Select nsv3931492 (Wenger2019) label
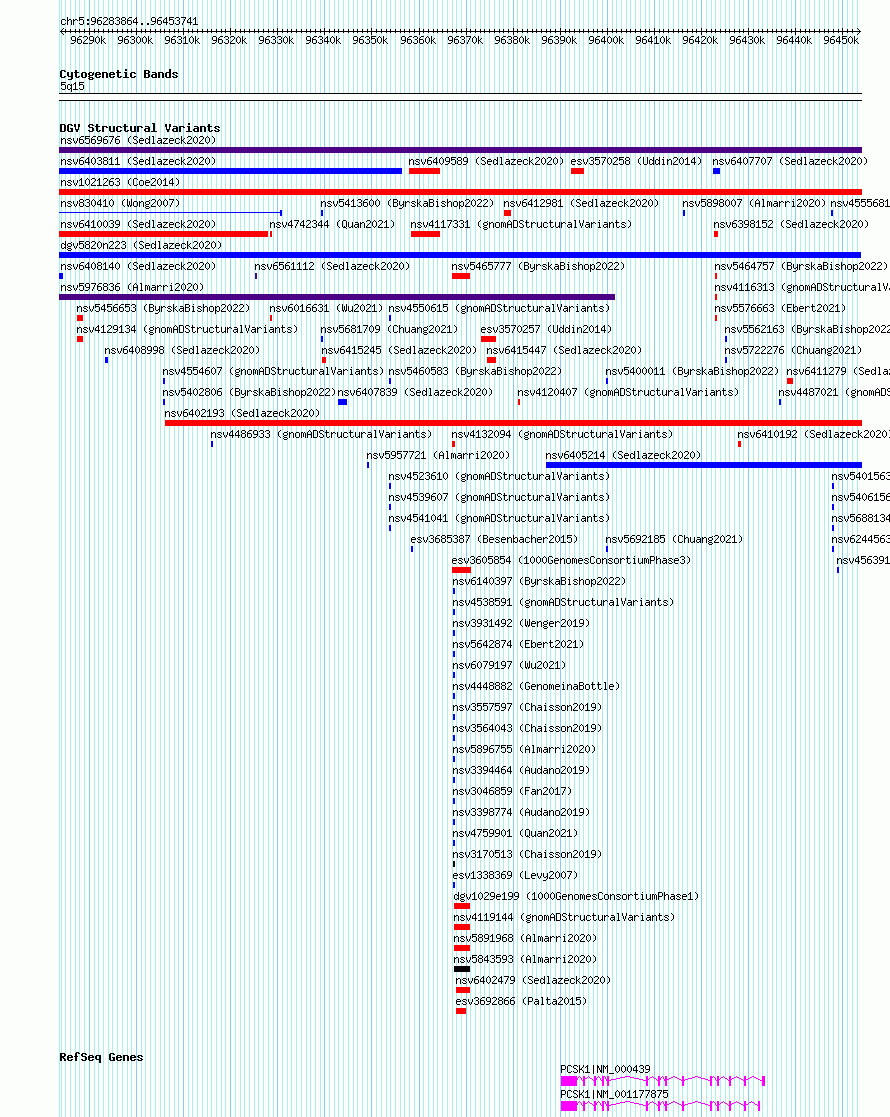This screenshot has width=890, height=1117. click(521, 623)
